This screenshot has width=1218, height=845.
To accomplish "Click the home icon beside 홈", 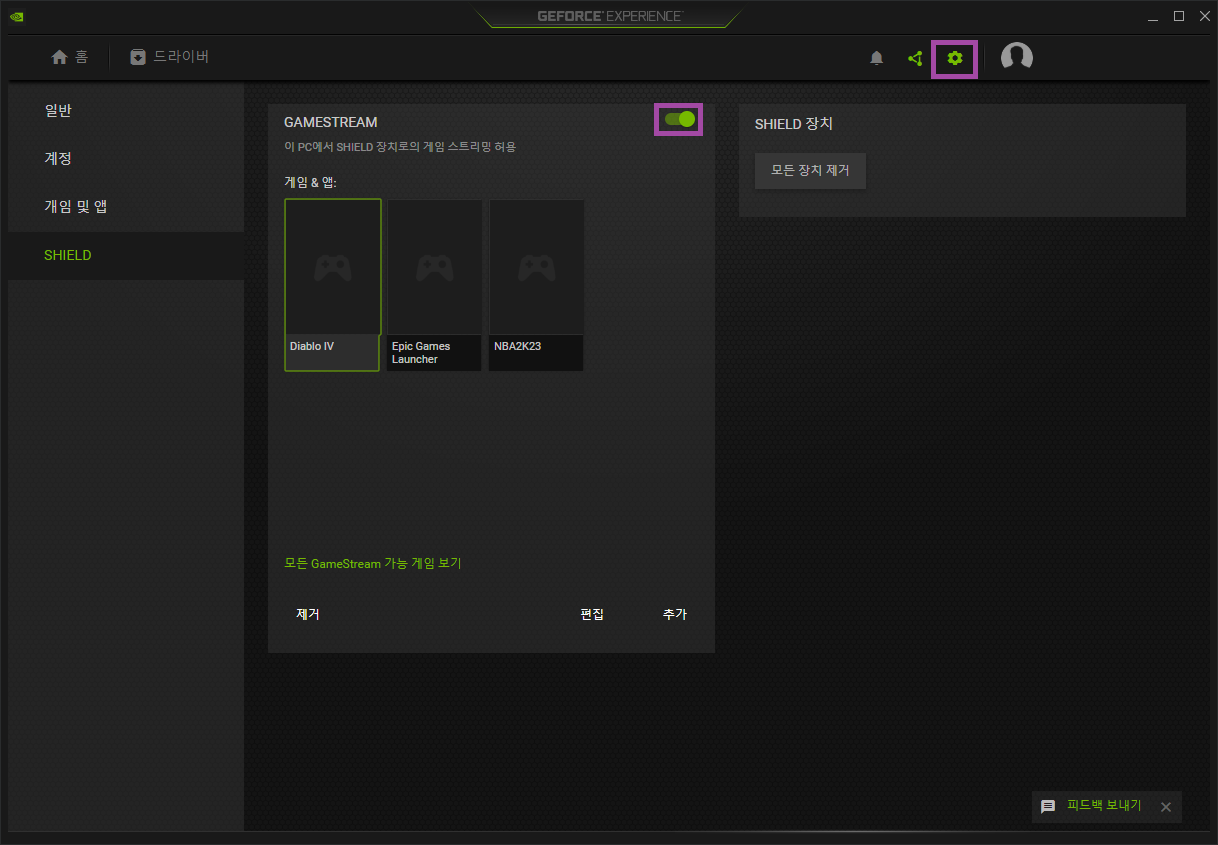I will click(59, 57).
